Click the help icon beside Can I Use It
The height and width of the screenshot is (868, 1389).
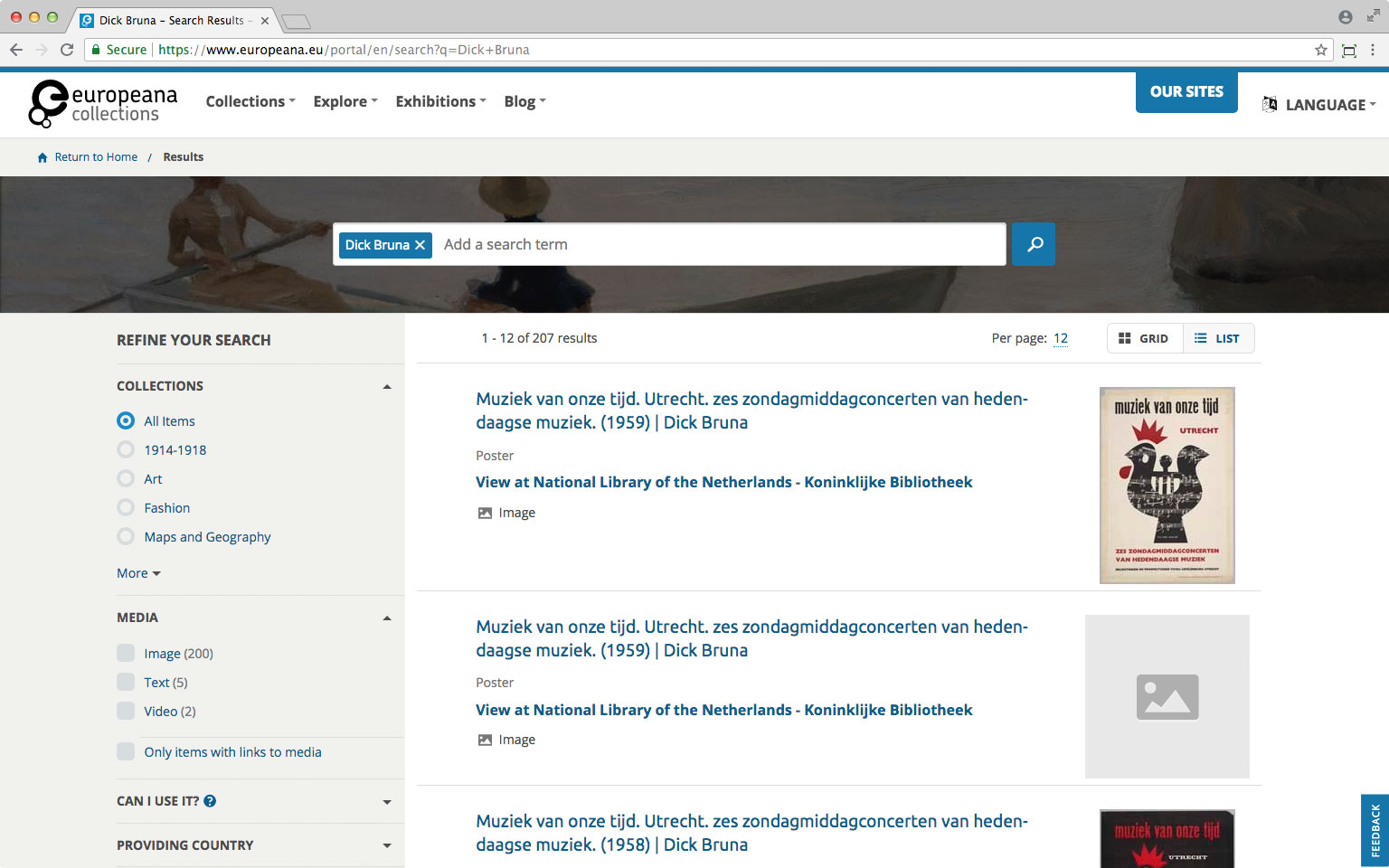[210, 801]
